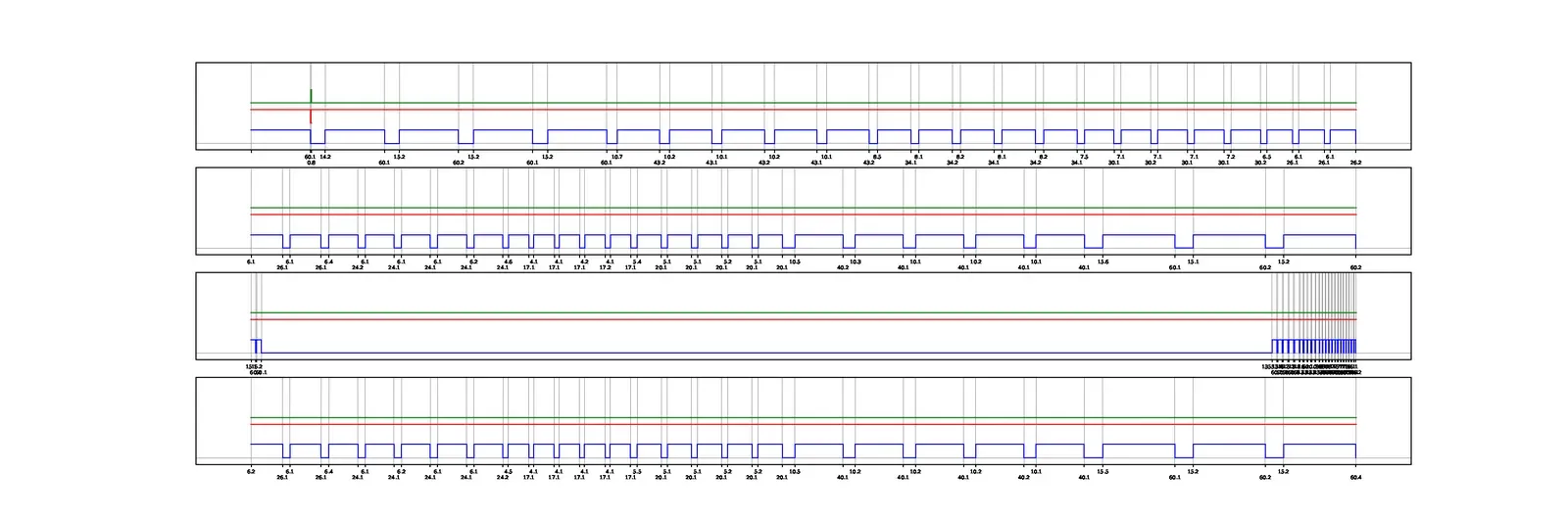Click the "4.6" tick label
The height and width of the screenshot is (522, 1568).
pyautogui.click(x=508, y=261)
